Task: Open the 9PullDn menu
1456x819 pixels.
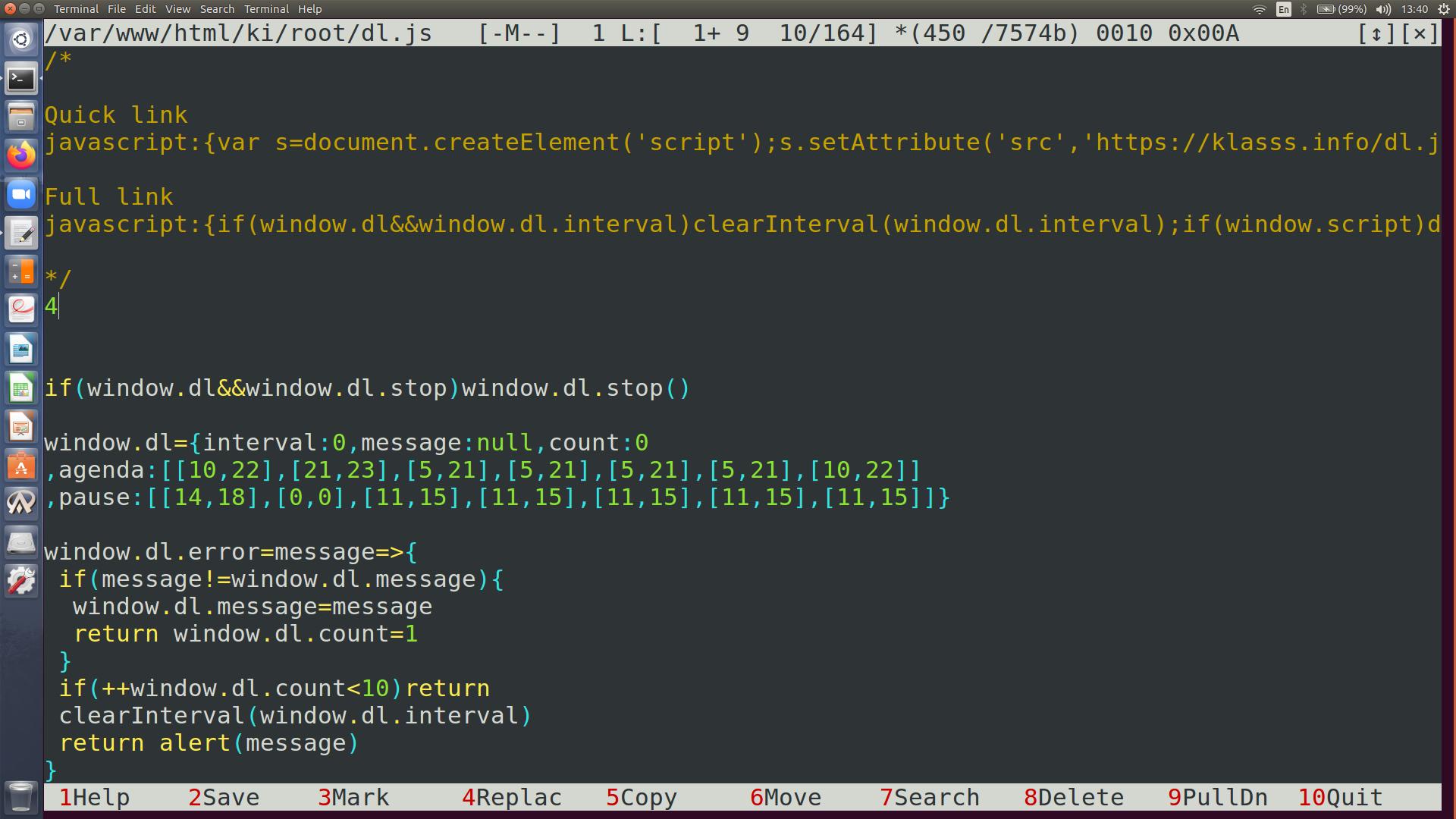Action: tap(1218, 798)
